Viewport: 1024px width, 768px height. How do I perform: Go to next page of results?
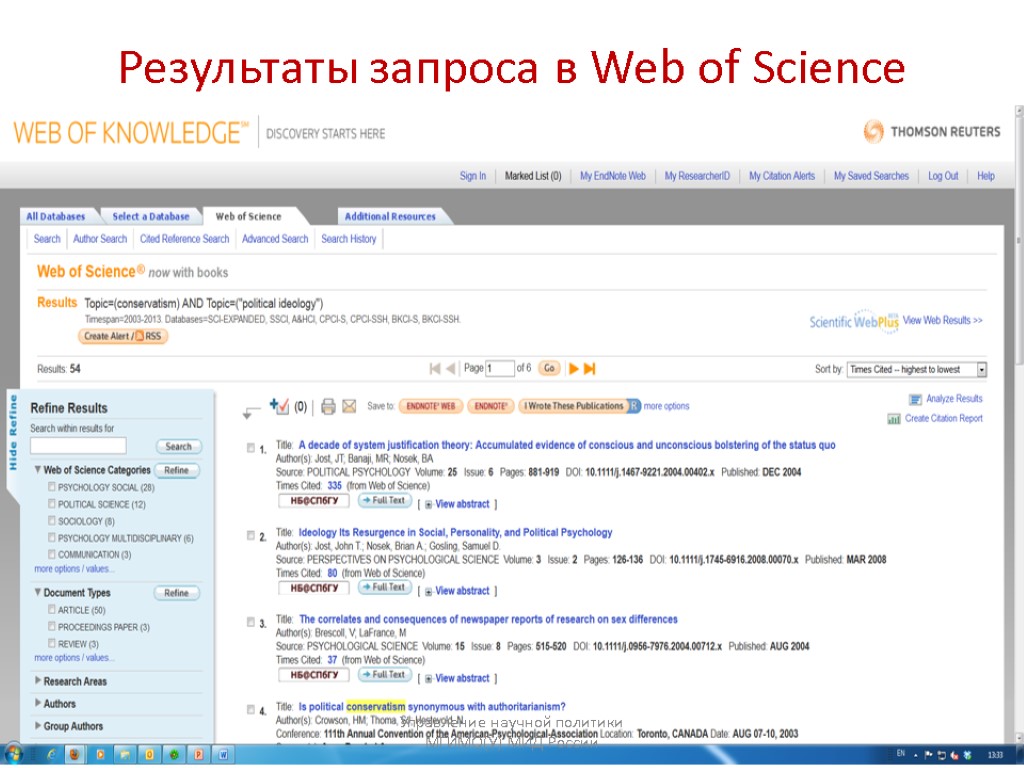[573, 368]
